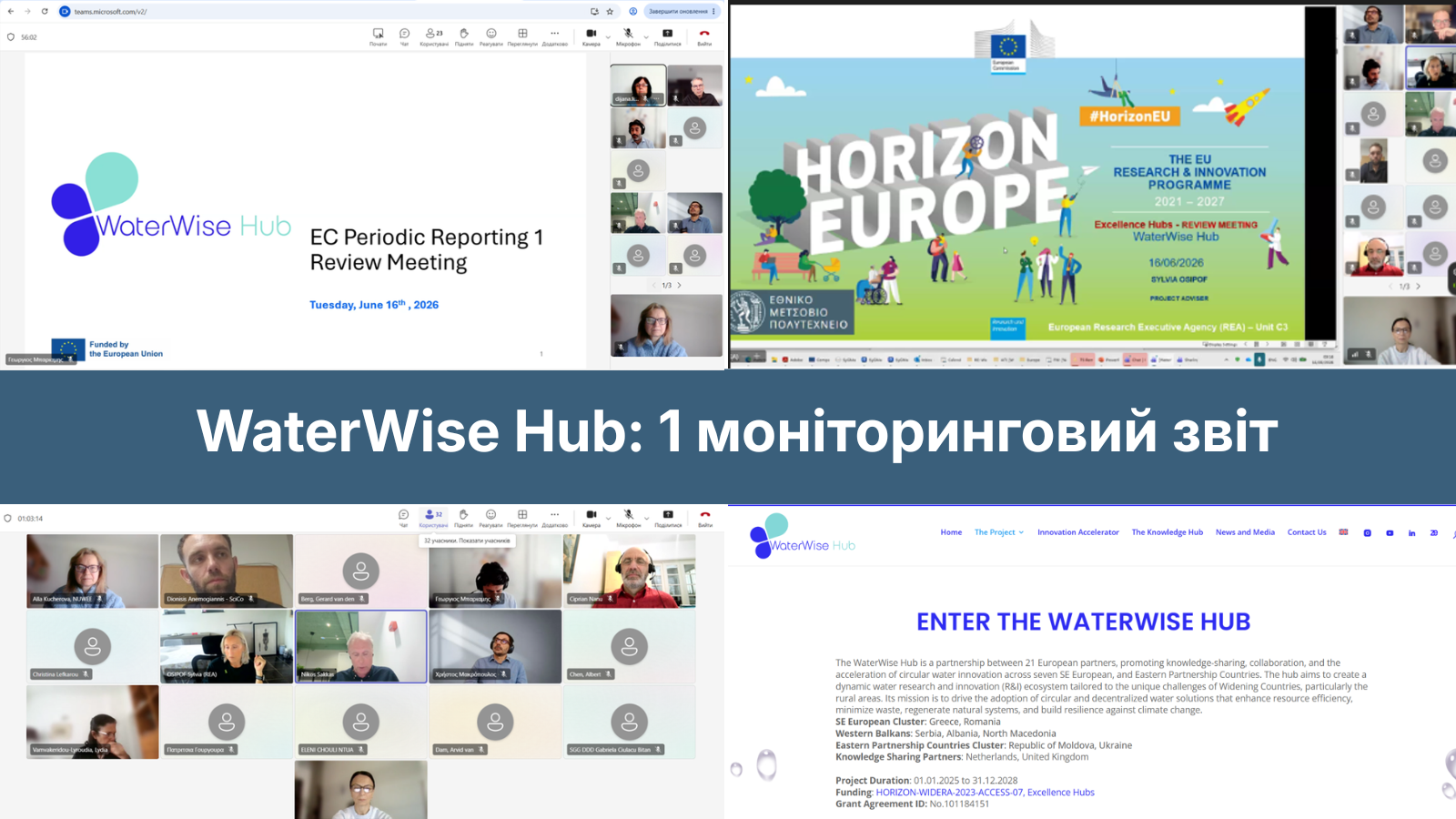Open Реагувати reactions in the 56:02 meeting
This screenshot has width=1456, height=819.
tap(491, 36)
